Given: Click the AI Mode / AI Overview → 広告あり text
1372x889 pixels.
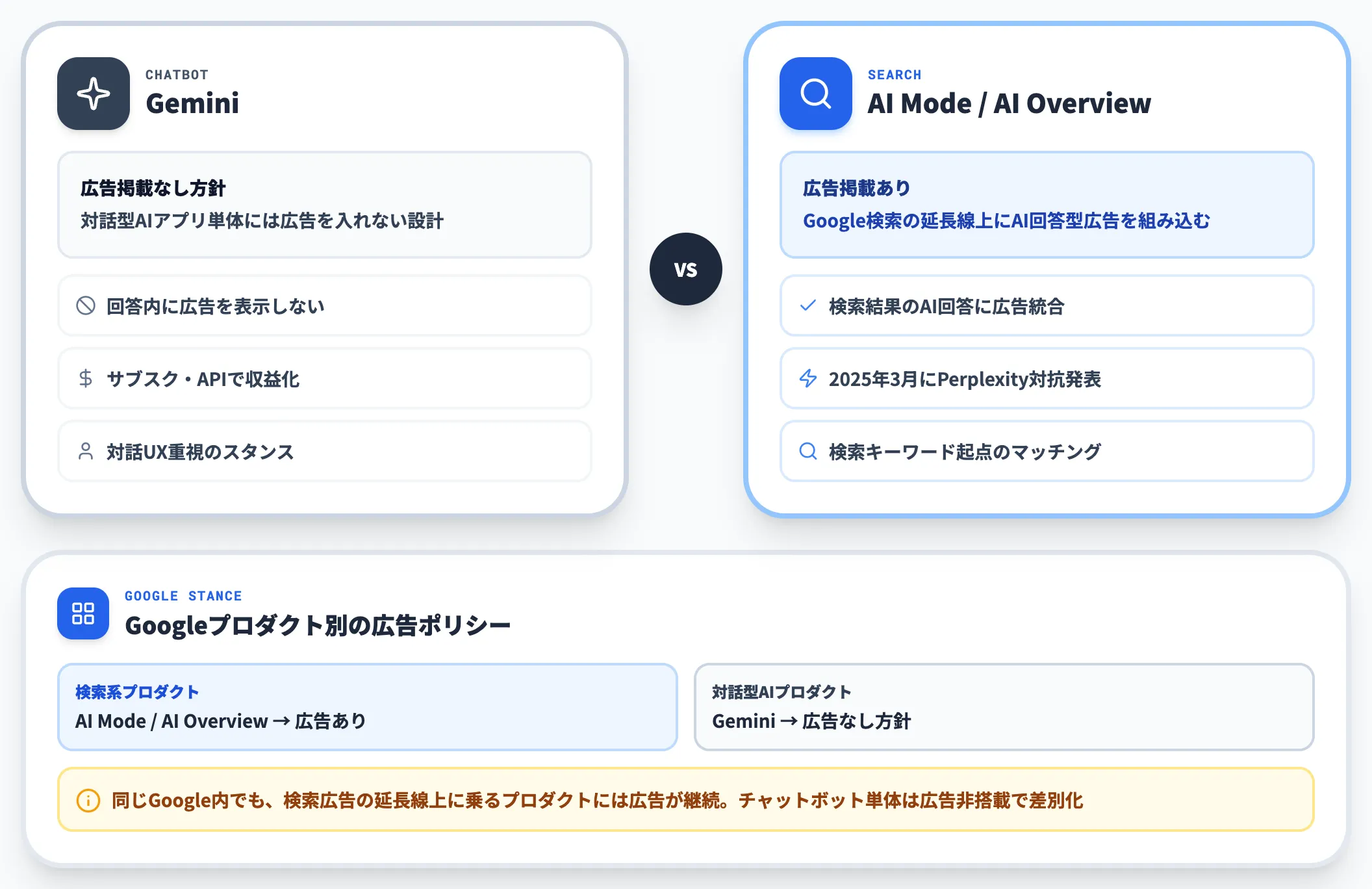Looking at the screenshot, I should pos(221,721).
